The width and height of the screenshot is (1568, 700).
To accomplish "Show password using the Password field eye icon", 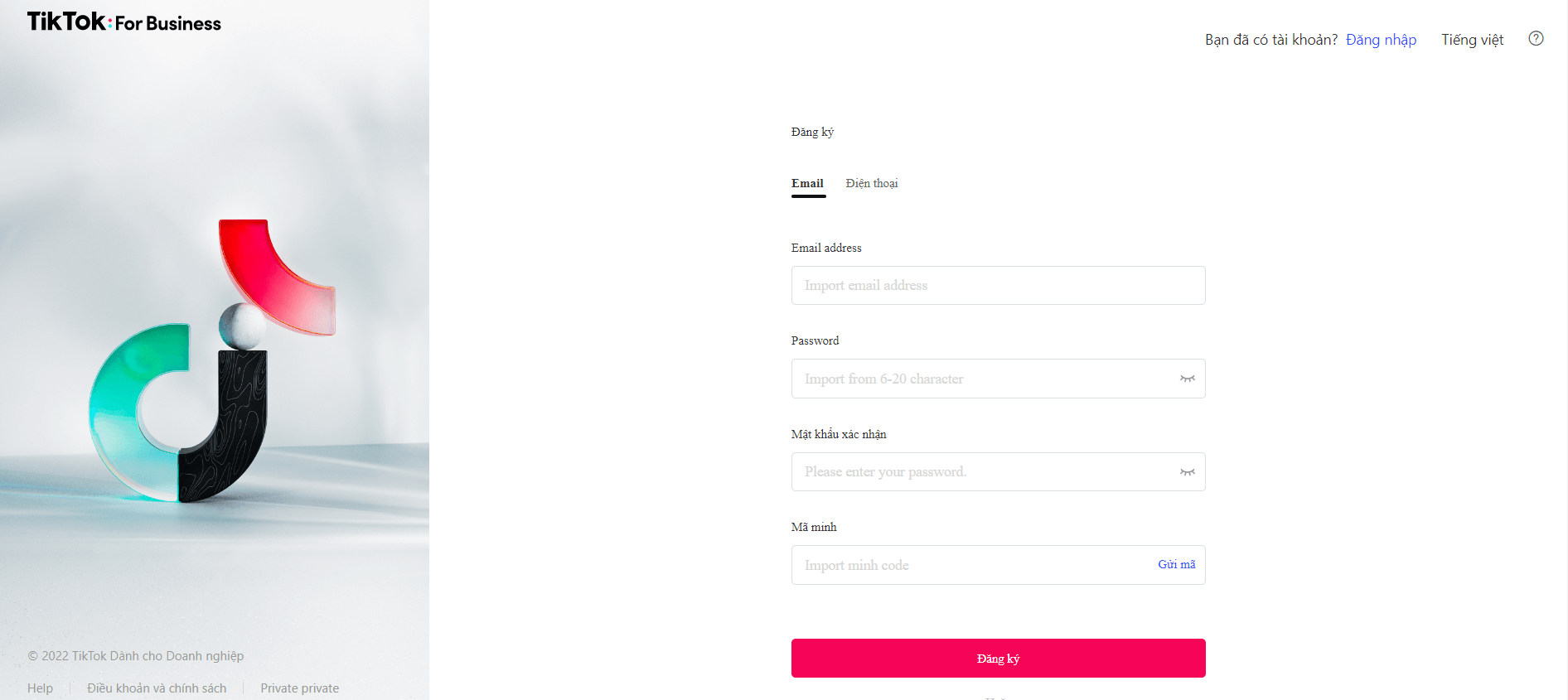I will click(x=1187, y=379).
